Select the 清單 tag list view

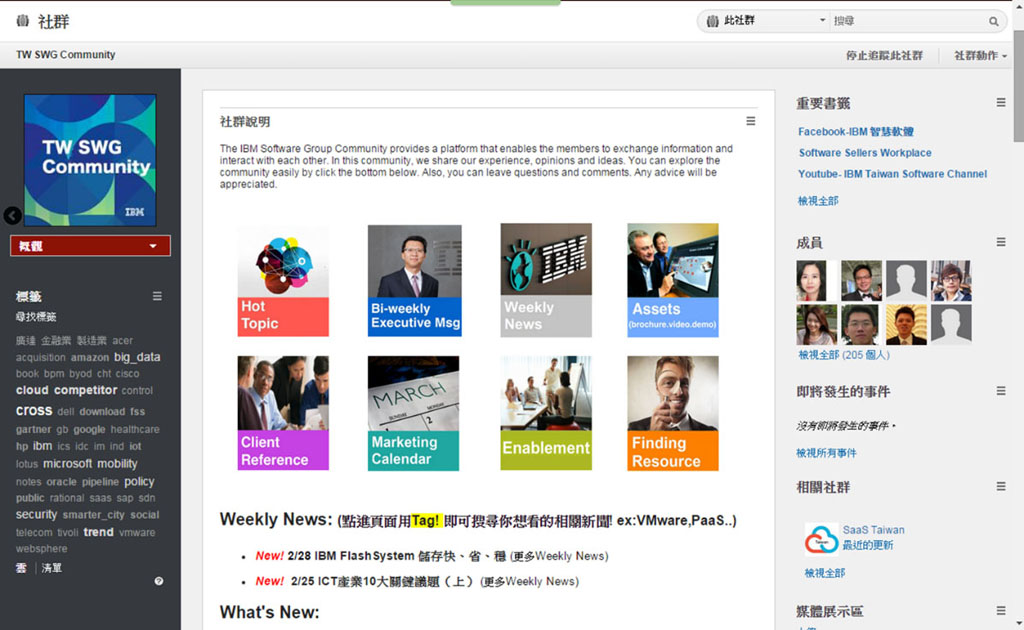click(52, 568)
